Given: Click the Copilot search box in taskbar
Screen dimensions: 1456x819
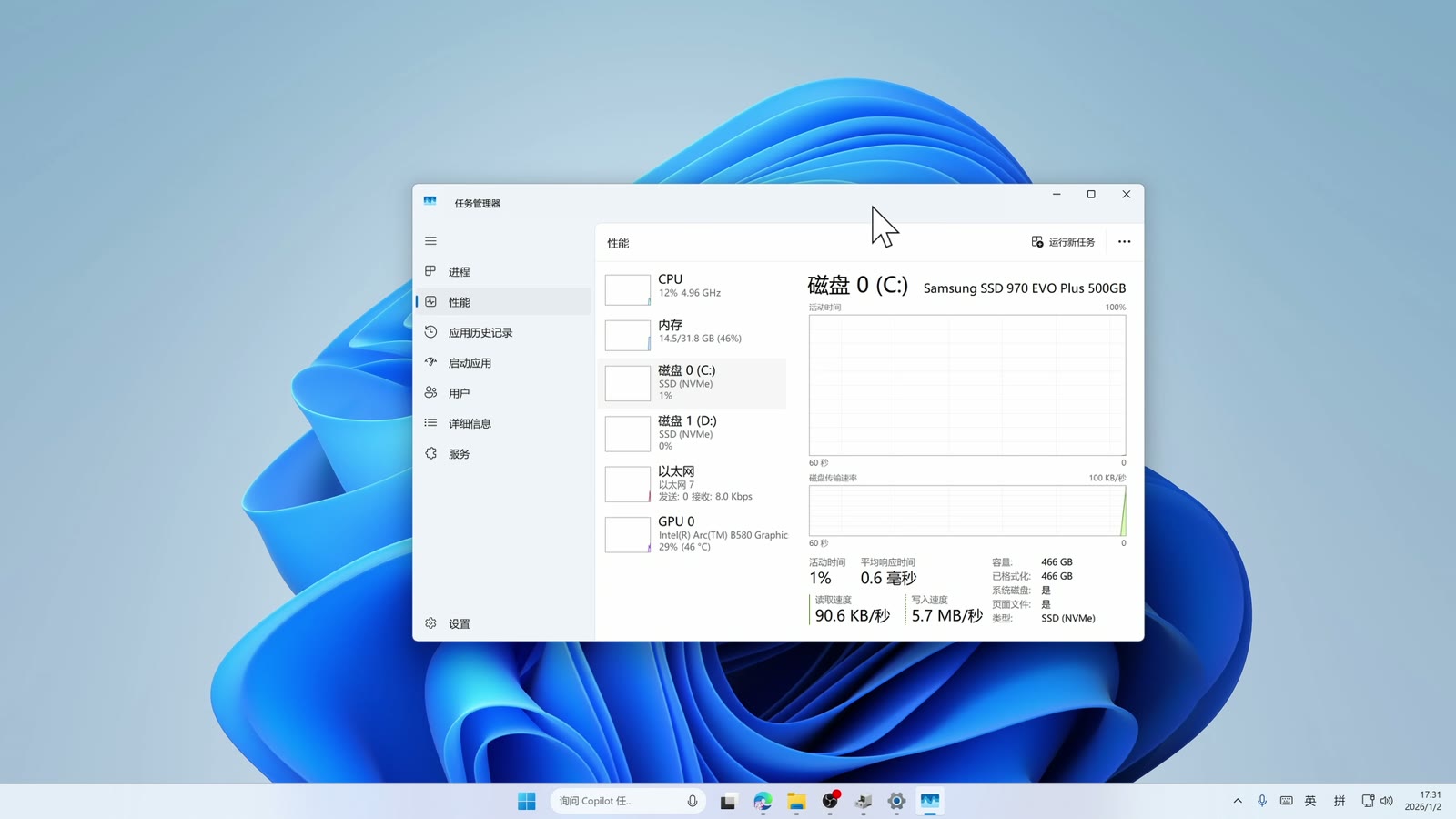Looking at the screenshot, I should coord(628,801).
